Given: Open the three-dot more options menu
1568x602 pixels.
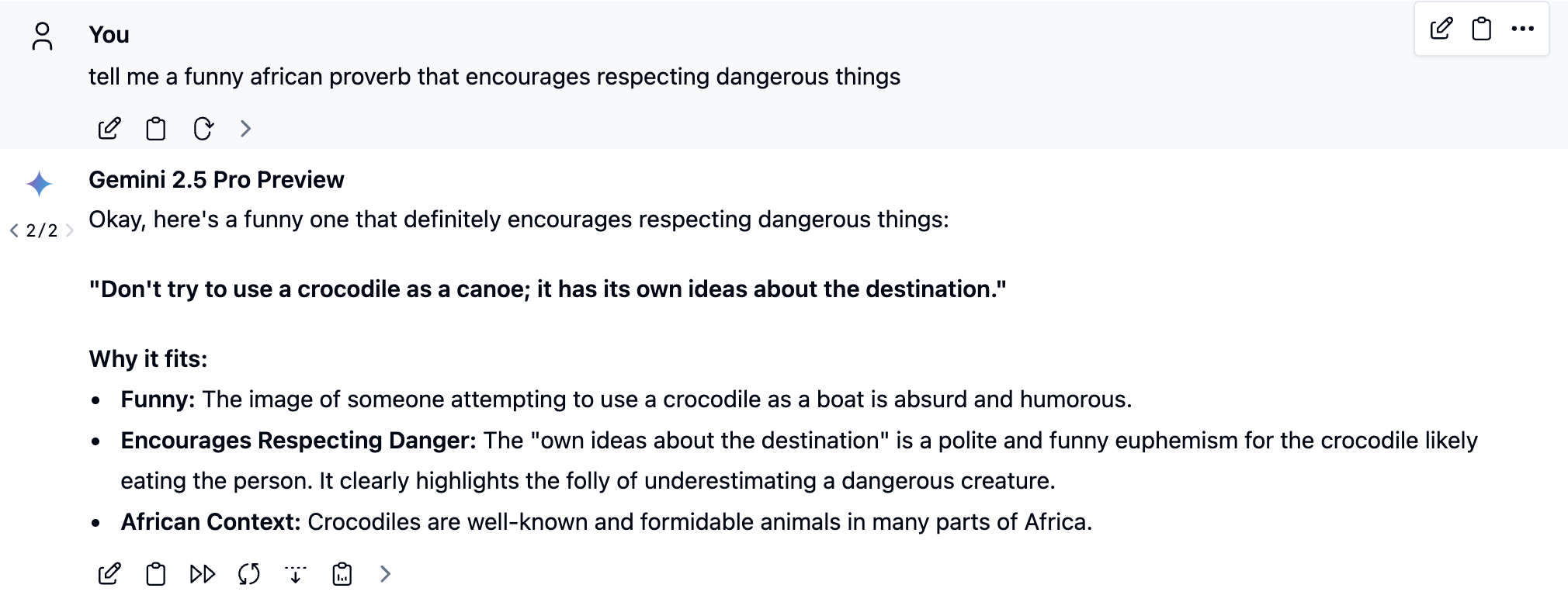Looking at the screenshot, I should 1523,29.
